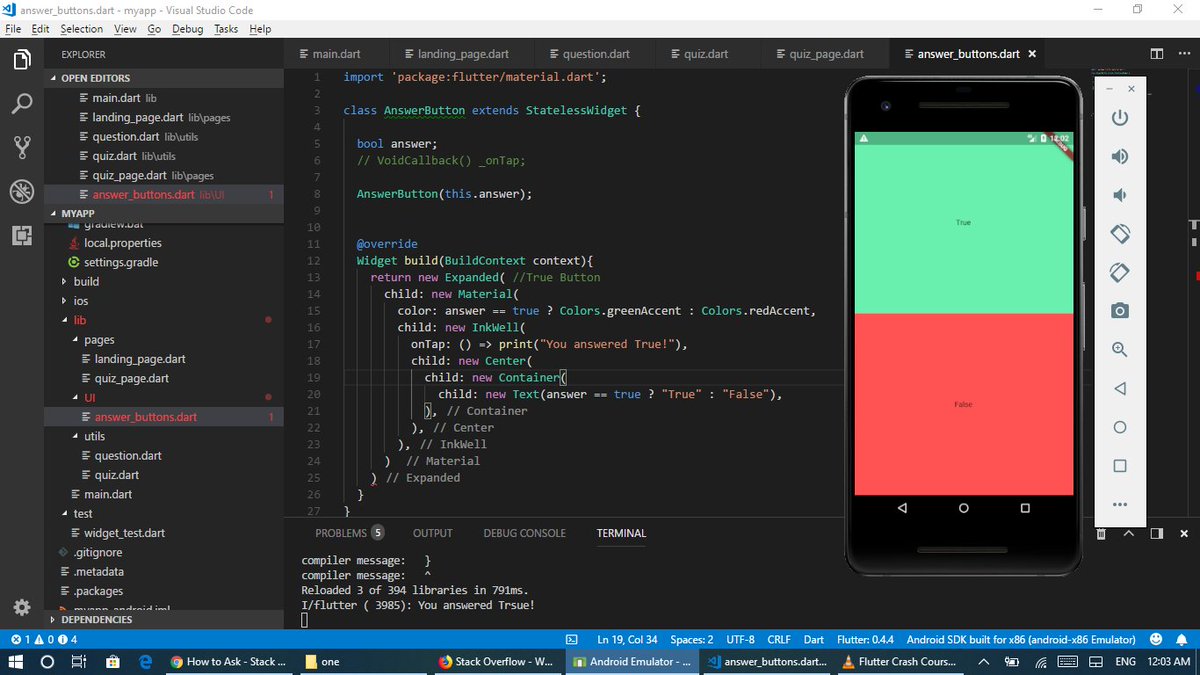Tap the red False button in emulator
The height and width of the screenshot is (675, 1200).
tap(964, 404)
